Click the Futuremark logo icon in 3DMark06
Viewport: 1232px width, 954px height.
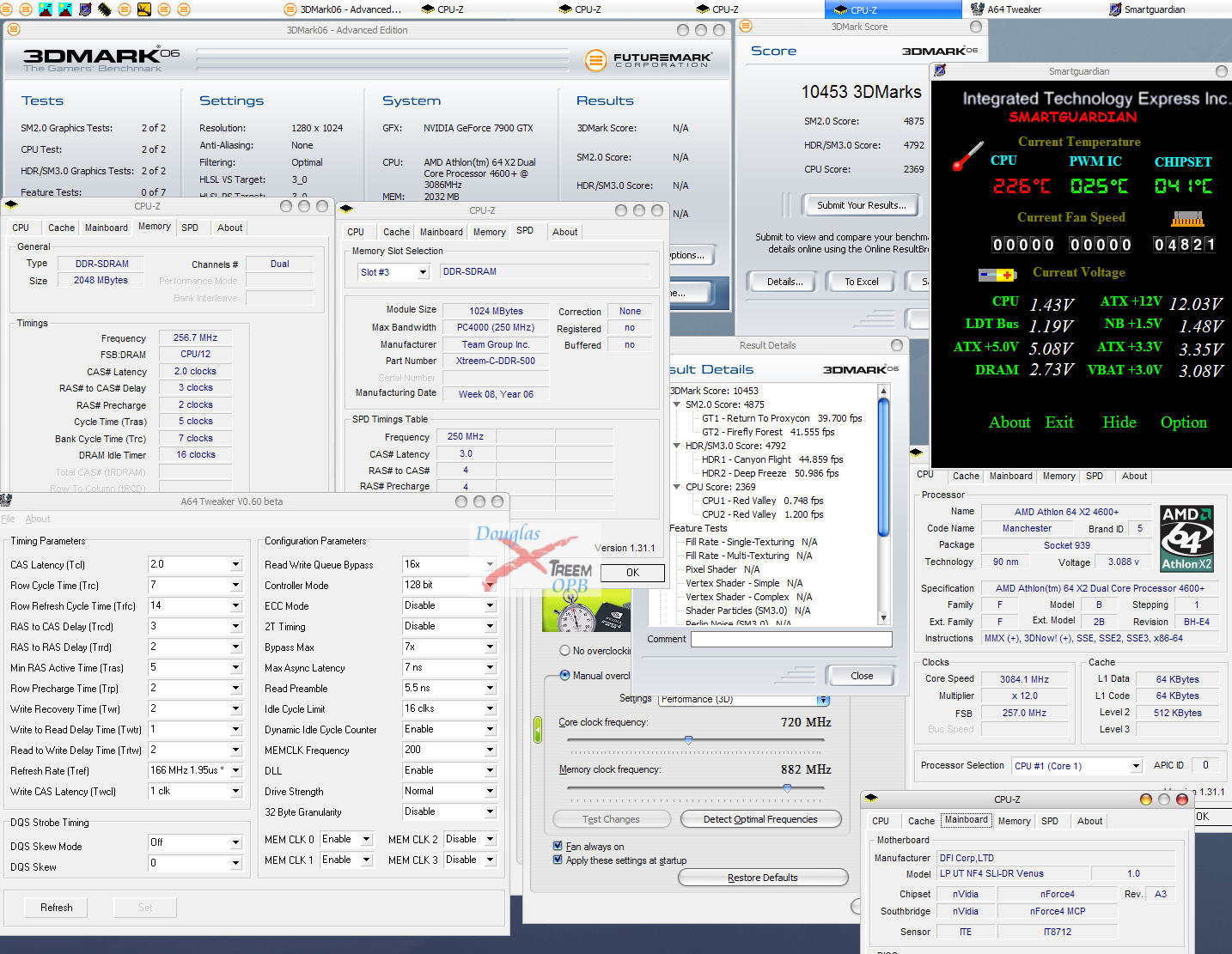(595, 60)
